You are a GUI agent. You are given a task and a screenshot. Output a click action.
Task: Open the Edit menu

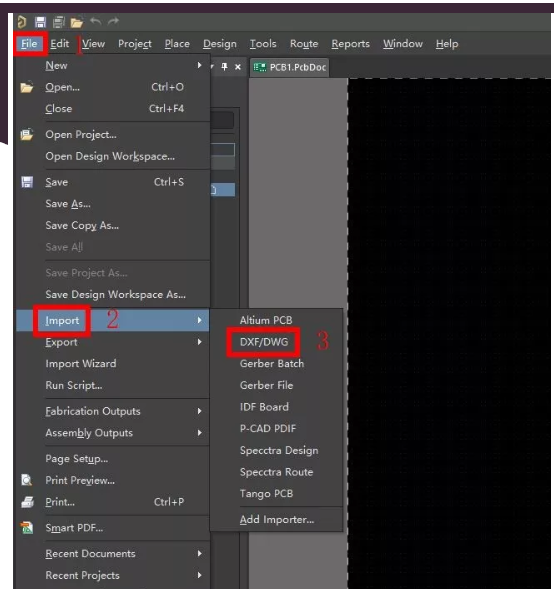[x=60, y=44]
